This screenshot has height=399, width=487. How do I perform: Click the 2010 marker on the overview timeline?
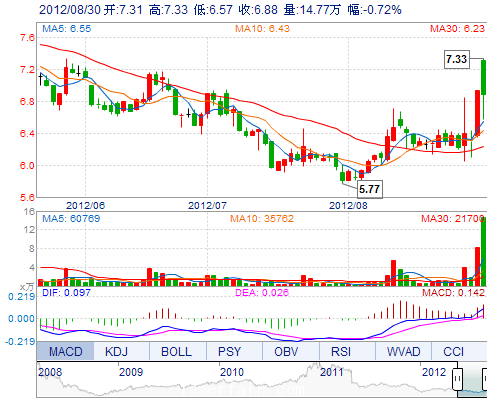pos(232,372)
